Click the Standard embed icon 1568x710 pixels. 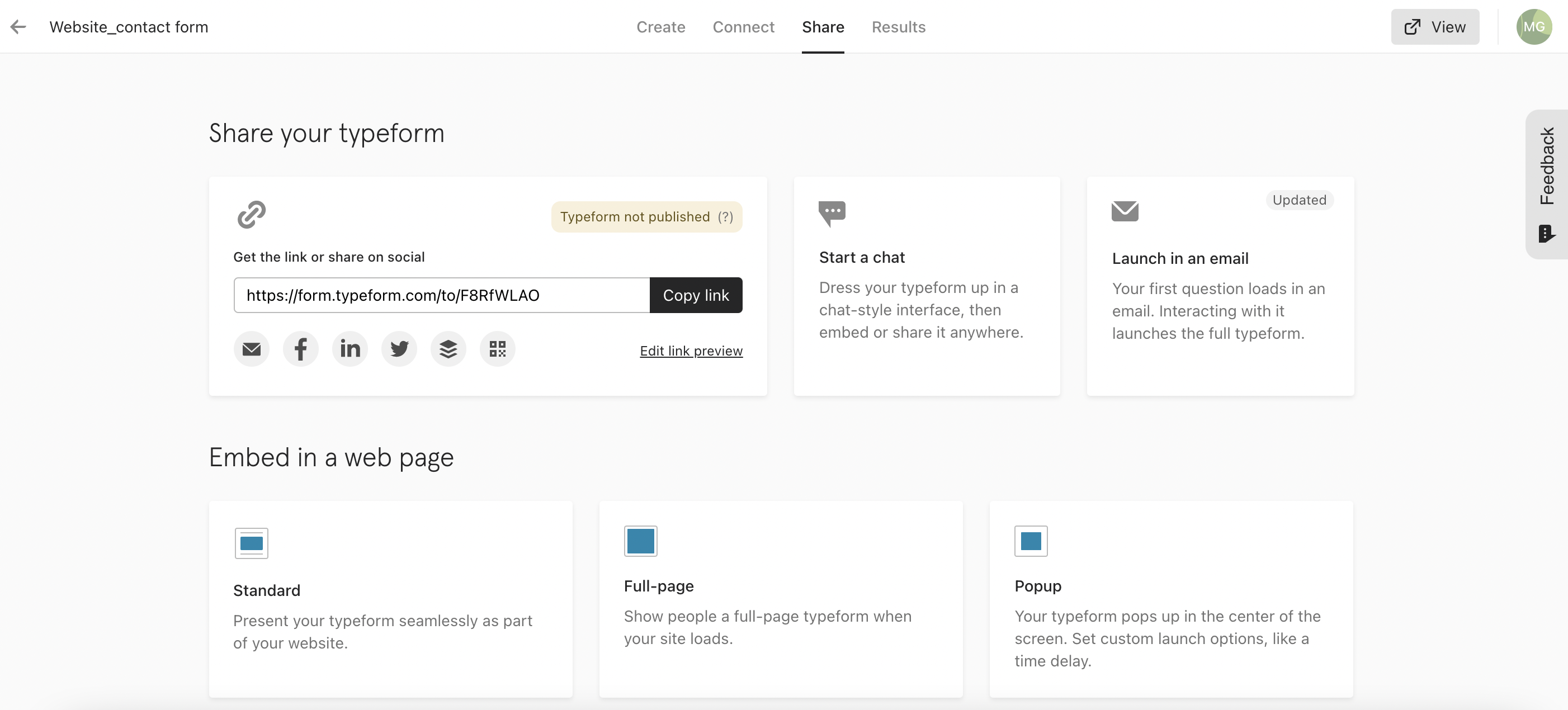tap(252, 543)
